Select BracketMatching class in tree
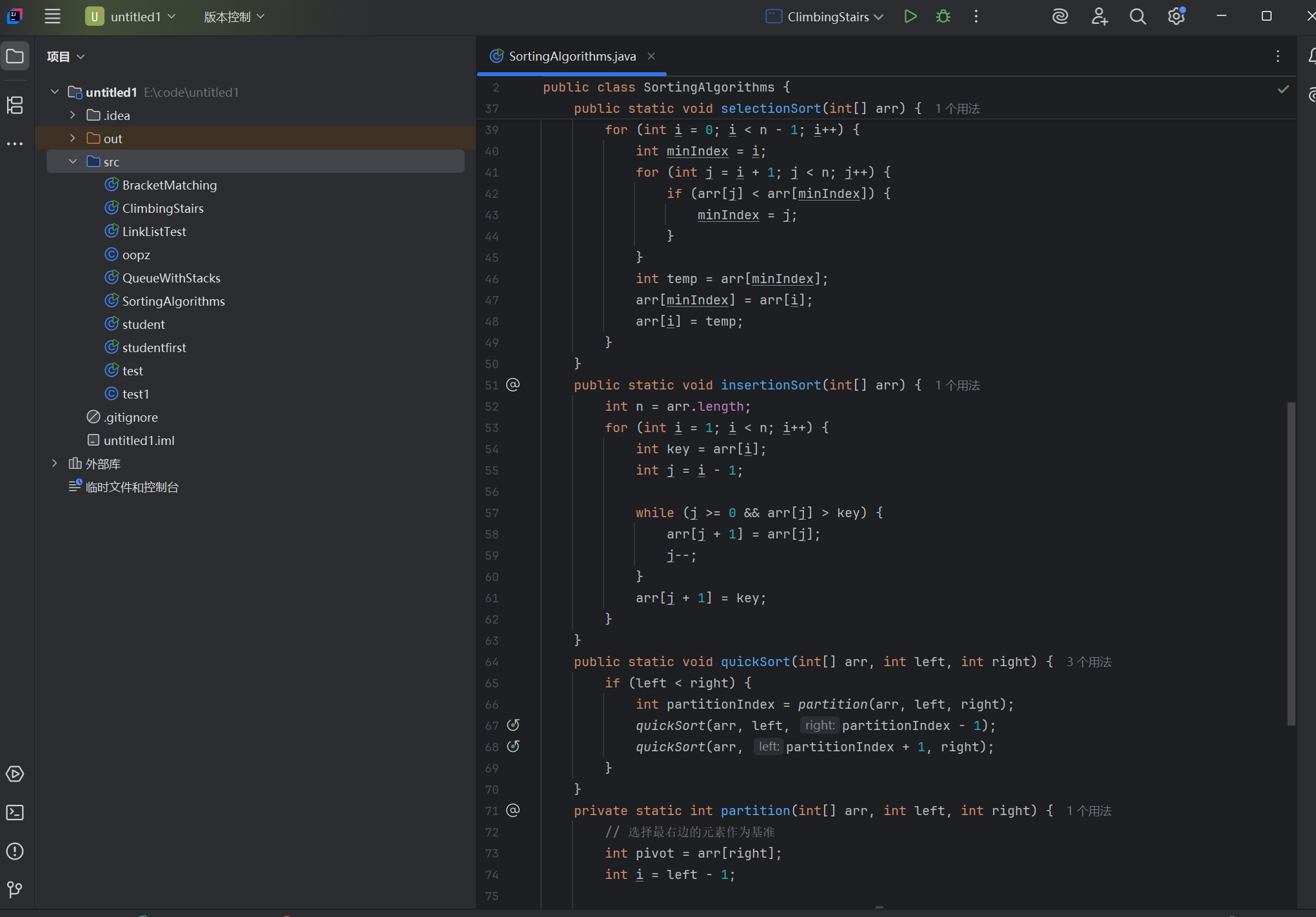Viewport: 1316px width, 917px height. [x=161, y=185]
